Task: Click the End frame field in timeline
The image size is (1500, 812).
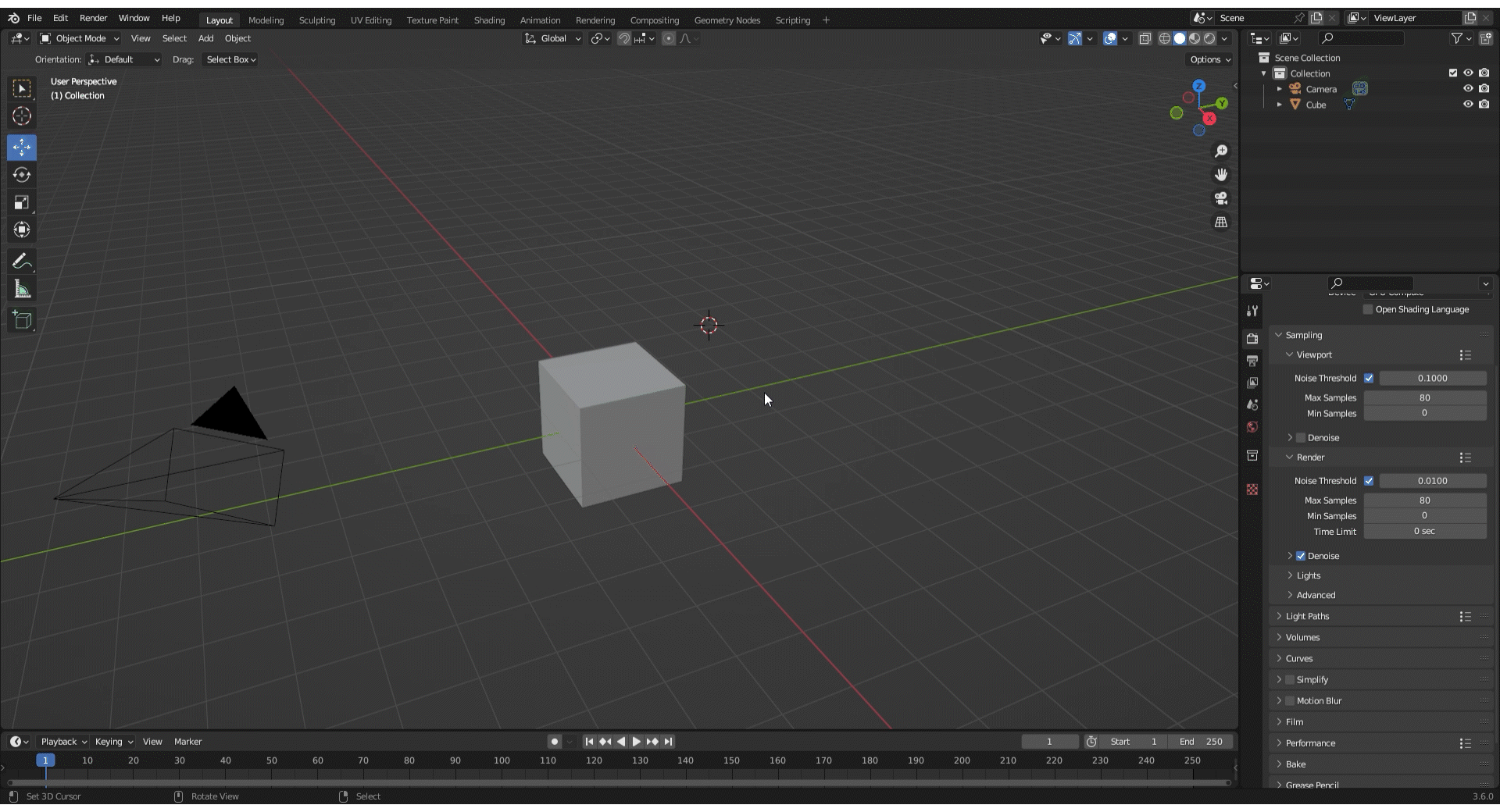Action: (1202, 742)
